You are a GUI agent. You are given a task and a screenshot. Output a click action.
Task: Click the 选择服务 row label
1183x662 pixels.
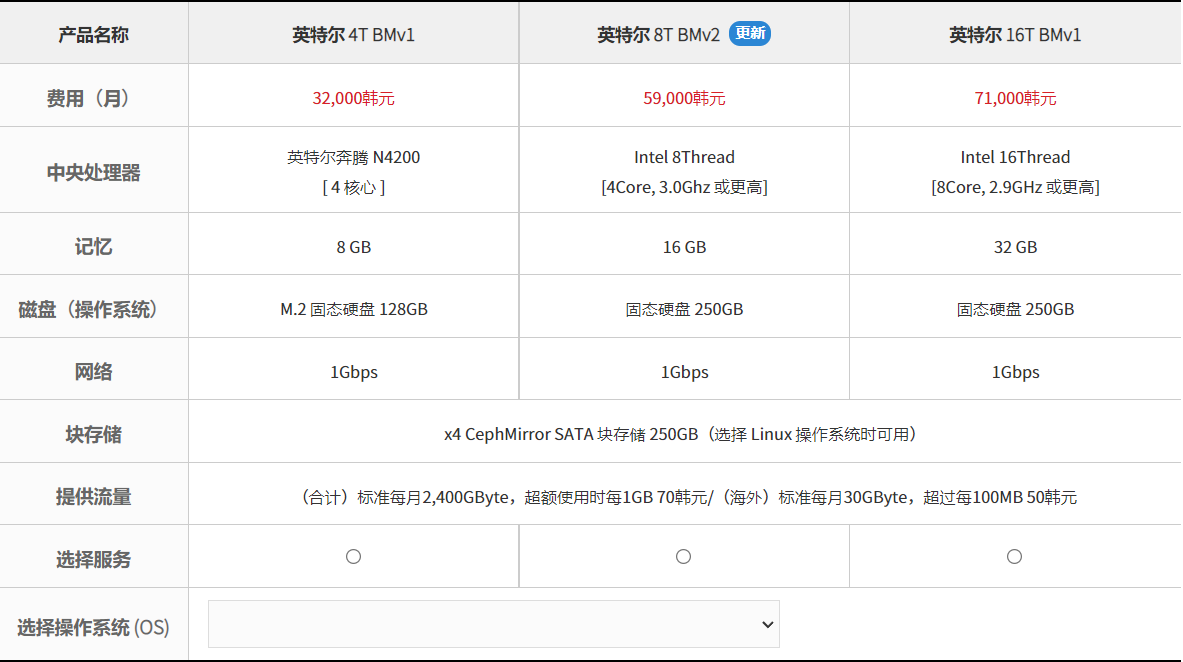coord(94,559)
